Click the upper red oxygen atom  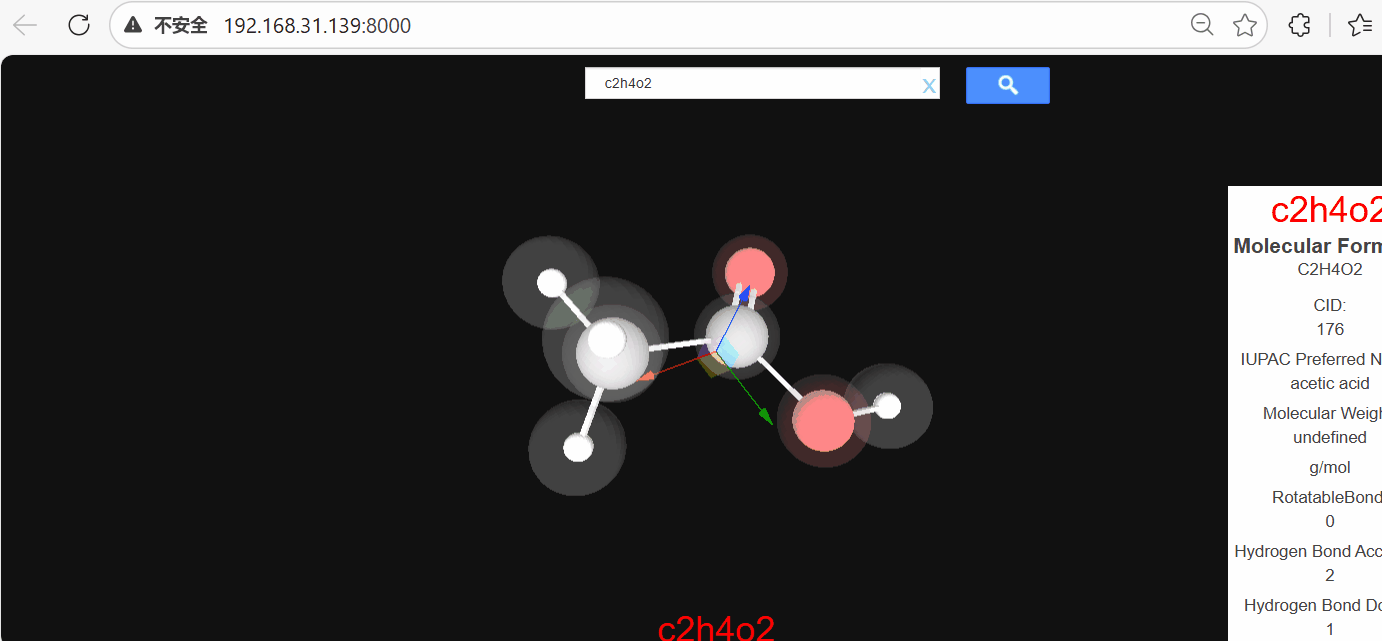point(749,272)
